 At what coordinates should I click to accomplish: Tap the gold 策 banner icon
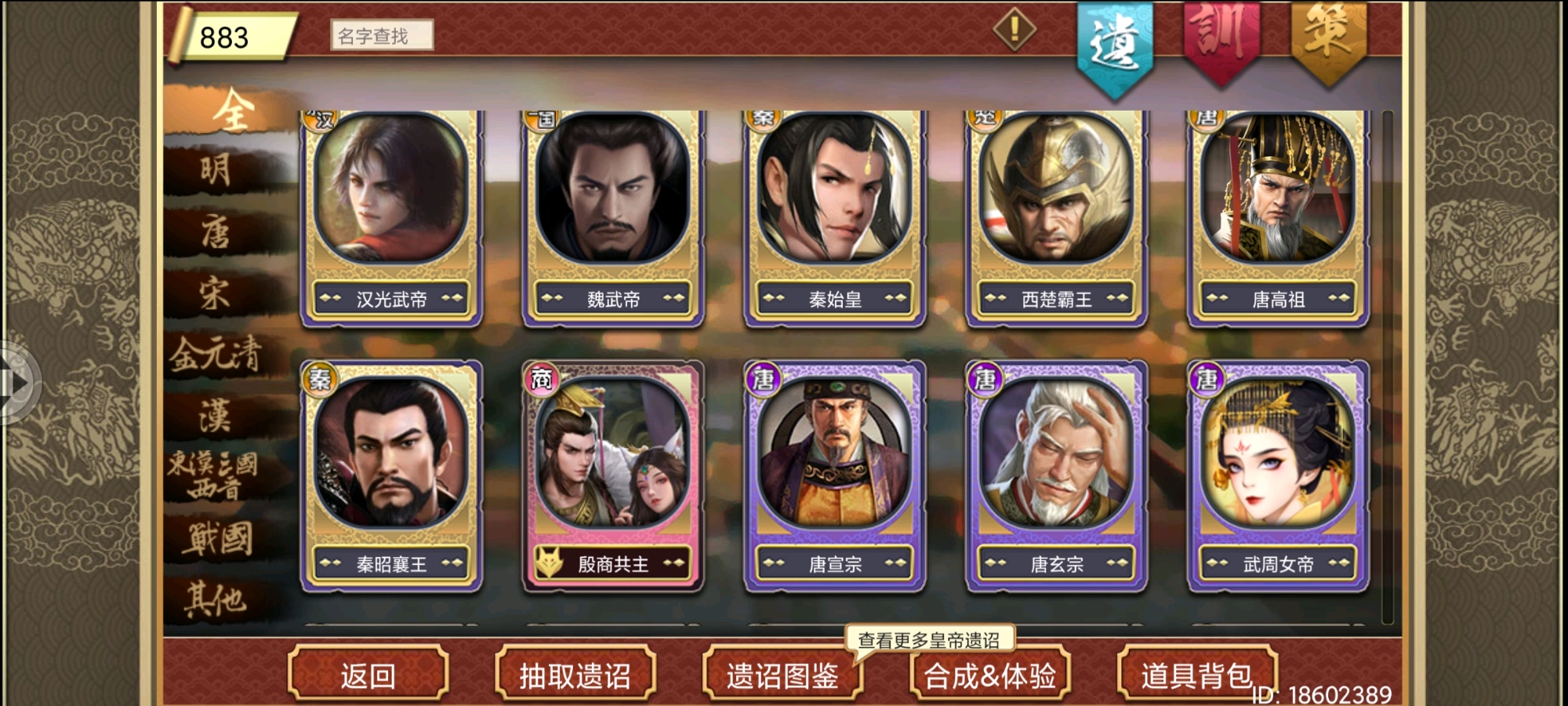click(x=1328, y=41)
